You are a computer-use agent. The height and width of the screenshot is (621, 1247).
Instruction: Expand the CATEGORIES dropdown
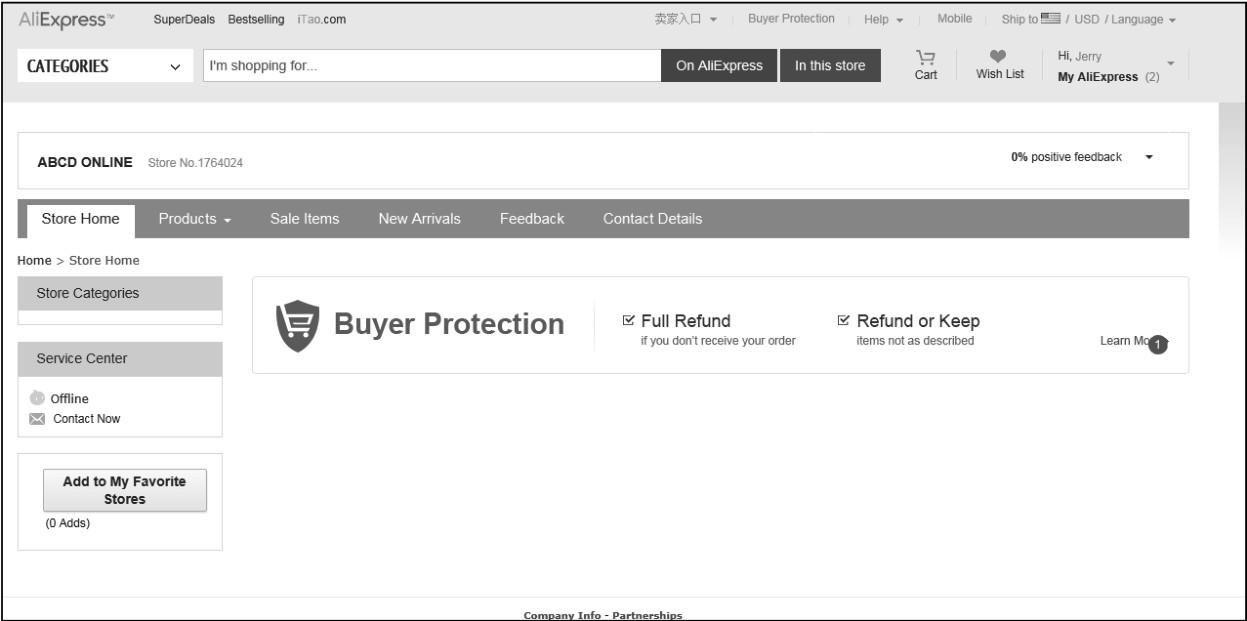(x=104, y=67)
